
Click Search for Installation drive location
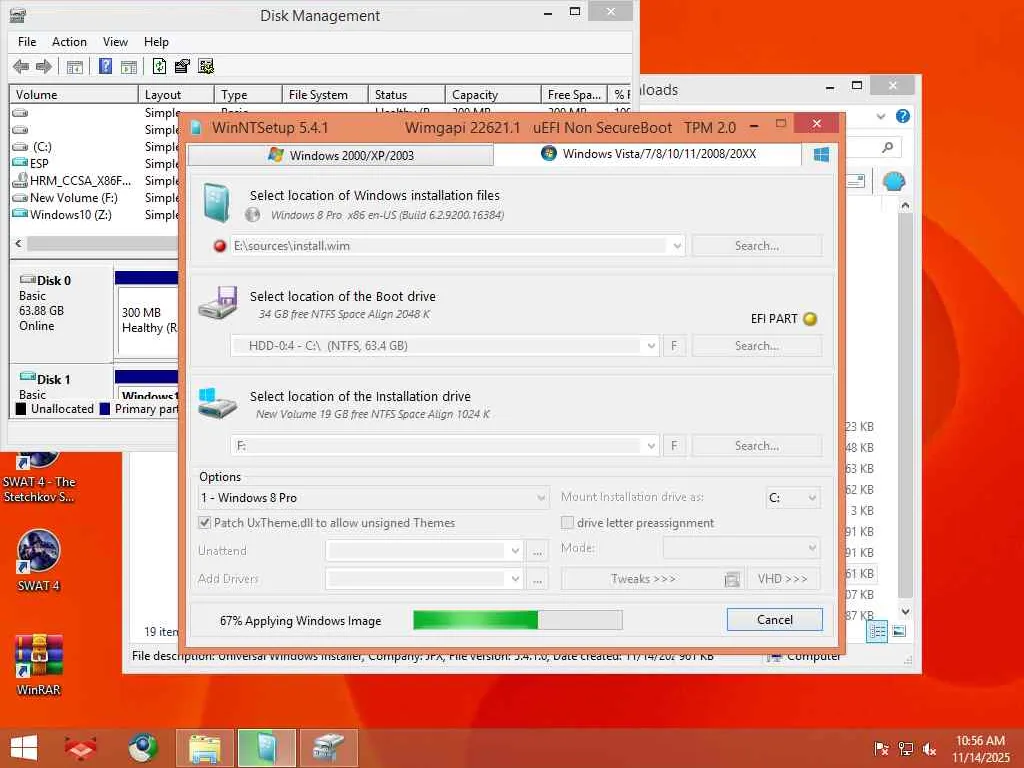[757, 446]
